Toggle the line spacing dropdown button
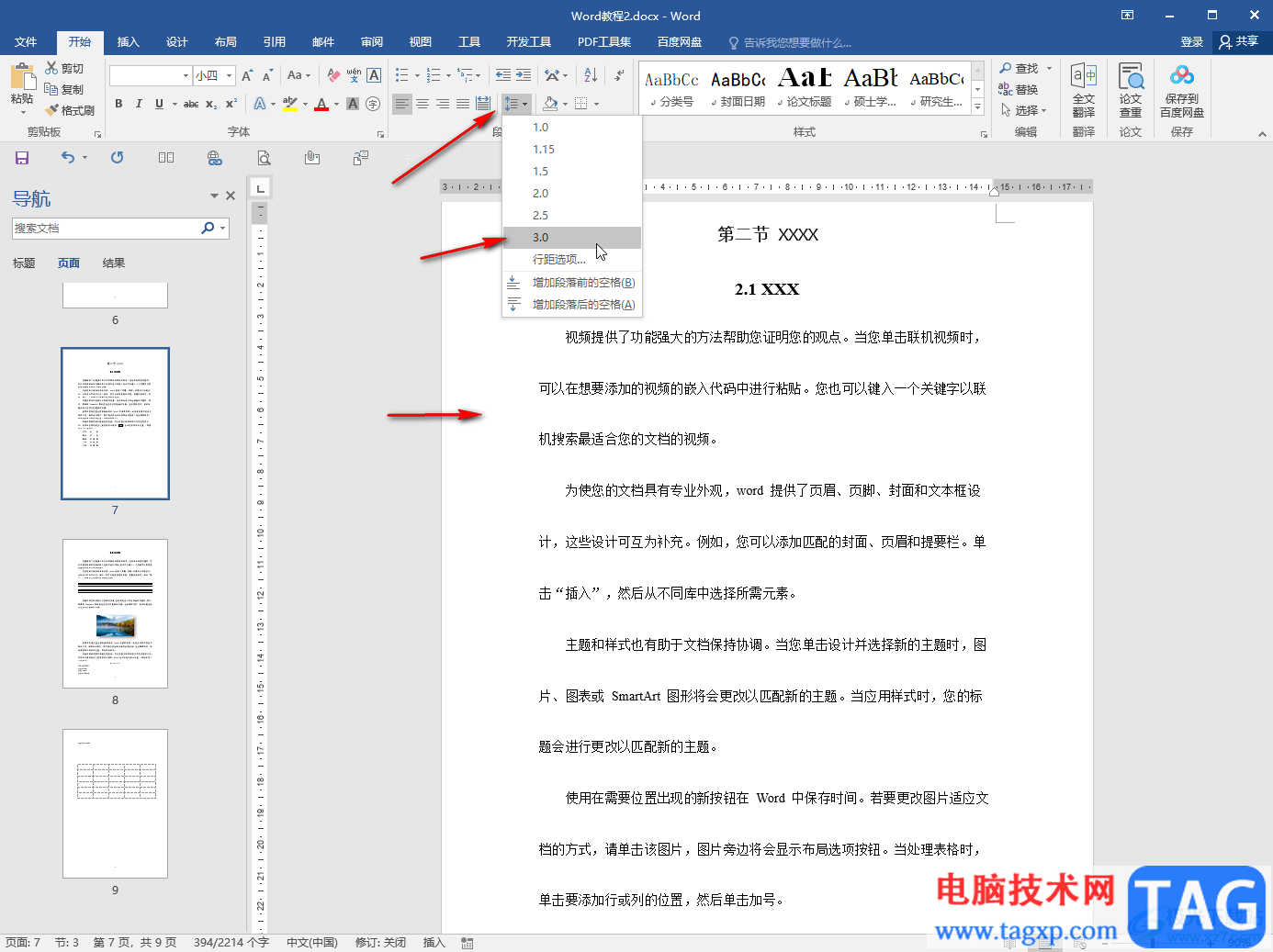Image resolution: width=1273 pixels, height=952 pixels. point(515,104)
